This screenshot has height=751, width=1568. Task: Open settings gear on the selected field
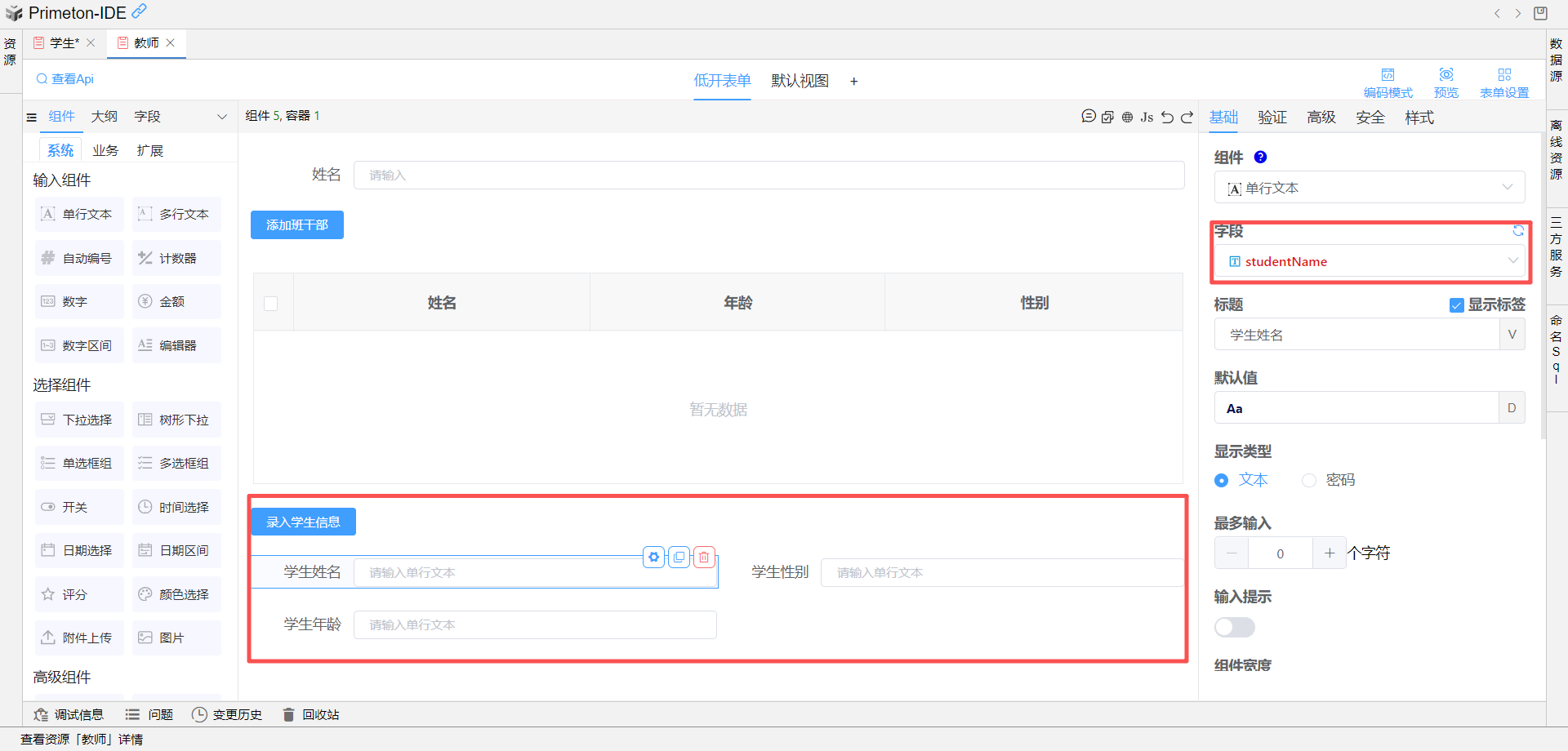tap(653, 558)
